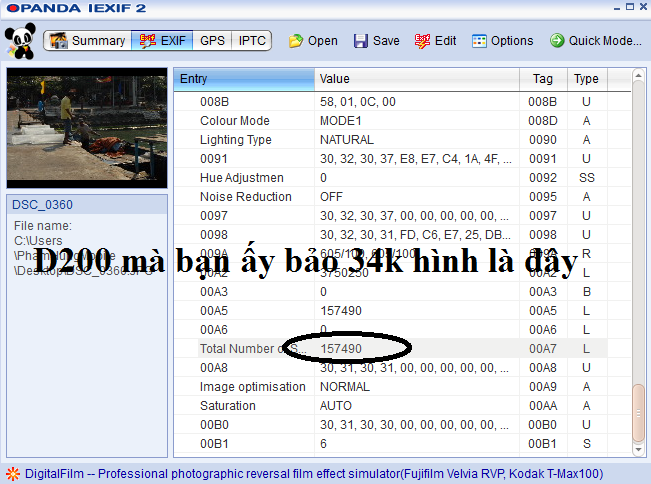This screenshot has width=651, height=484.
Task: Click the 0098 entry row
Action: click(402, 235)
